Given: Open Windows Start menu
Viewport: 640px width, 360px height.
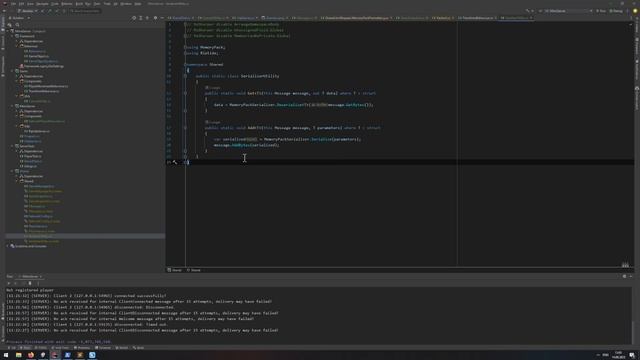Looking at the screenshot, I should tap(6, 355).
